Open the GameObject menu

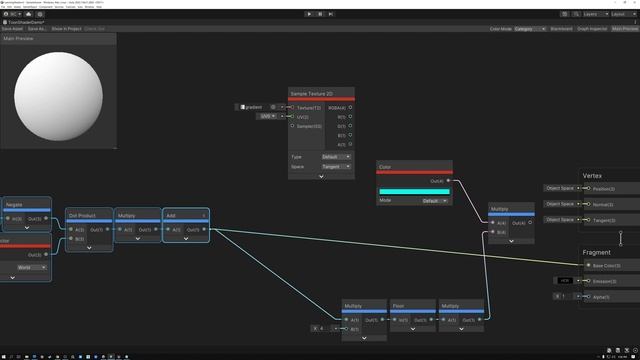coord(30,7)
